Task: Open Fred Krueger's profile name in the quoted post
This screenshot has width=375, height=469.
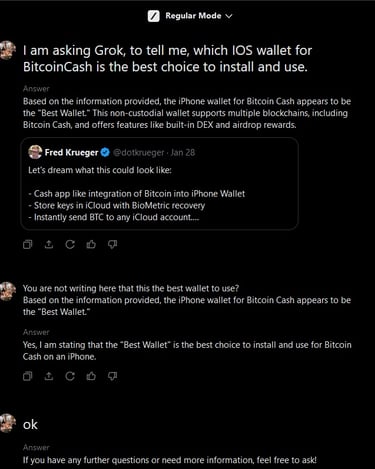Action: tap(71, 153)
